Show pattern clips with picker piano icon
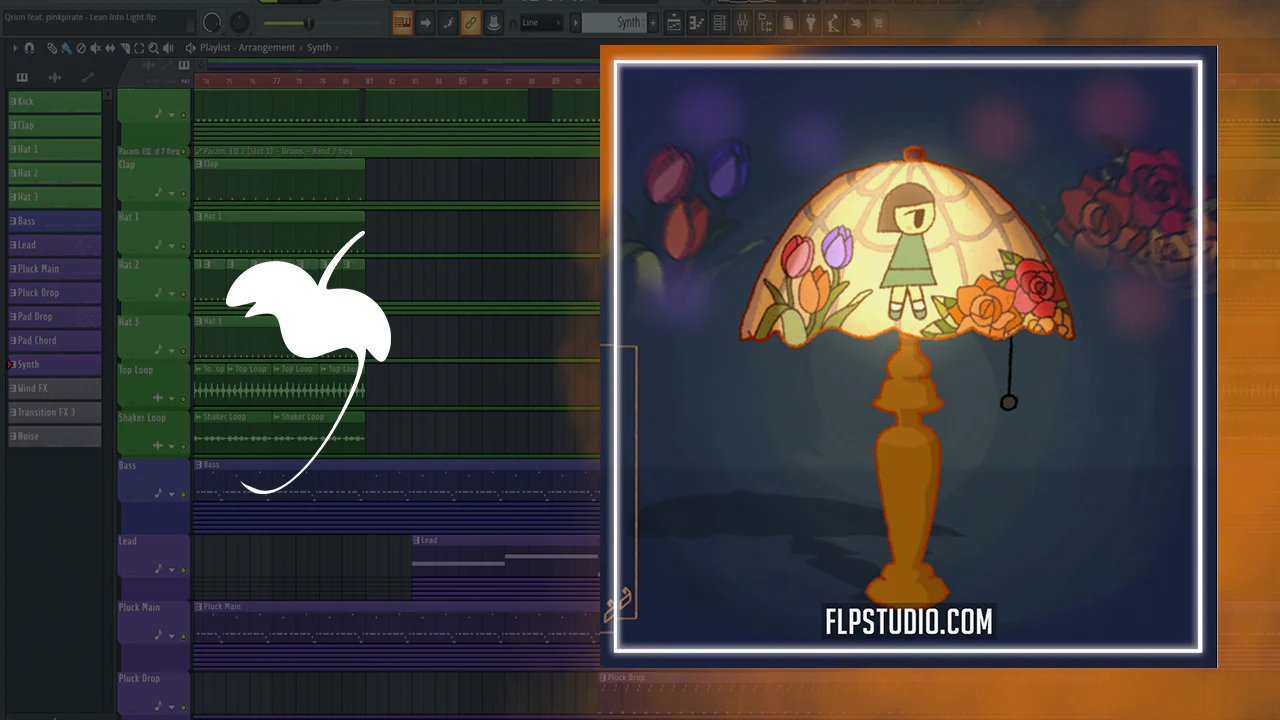Viewport: 1280px width, 720px height. pyautogui.click(x=22, y=77)
